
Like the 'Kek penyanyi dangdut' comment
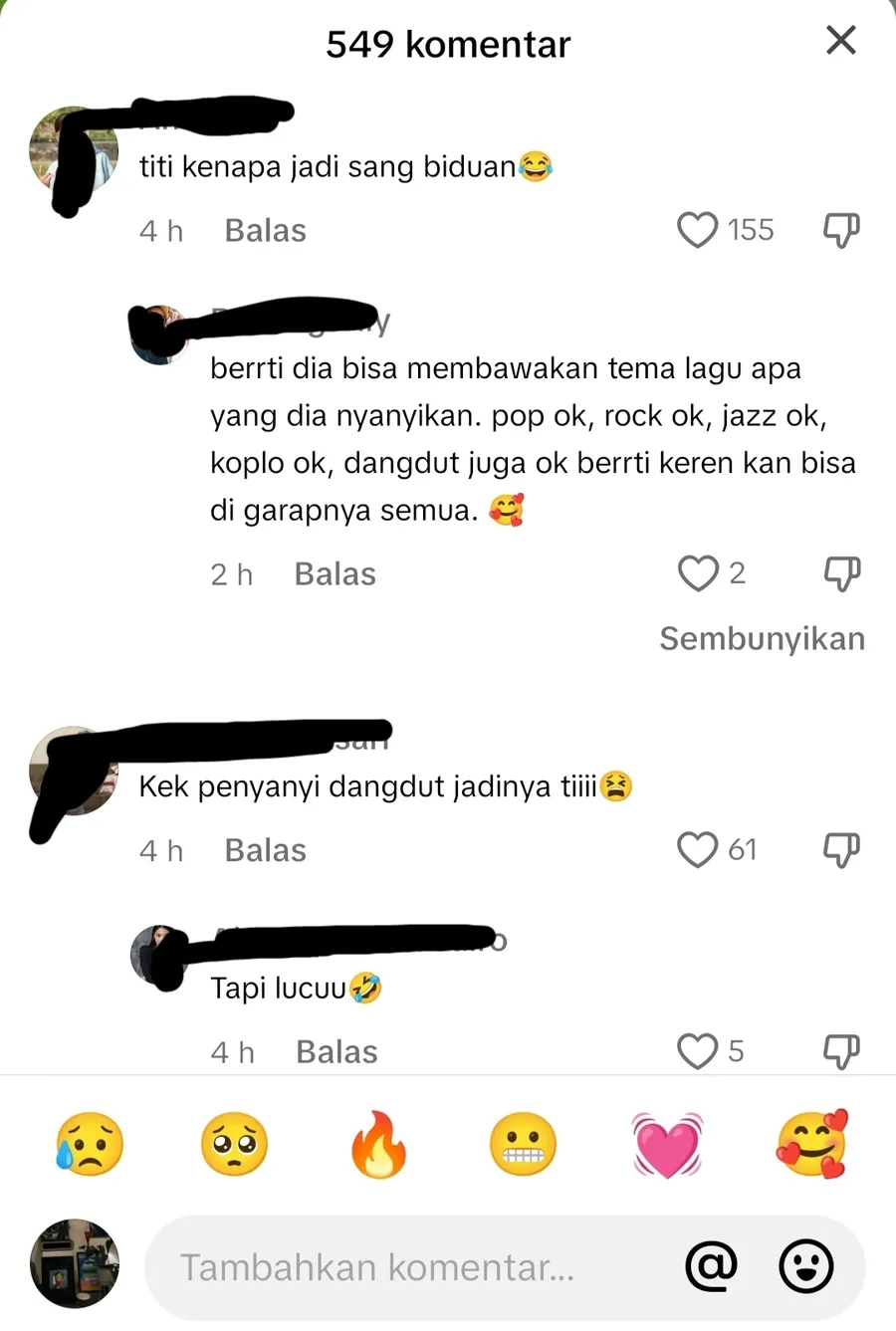click(x=697, y=850)
